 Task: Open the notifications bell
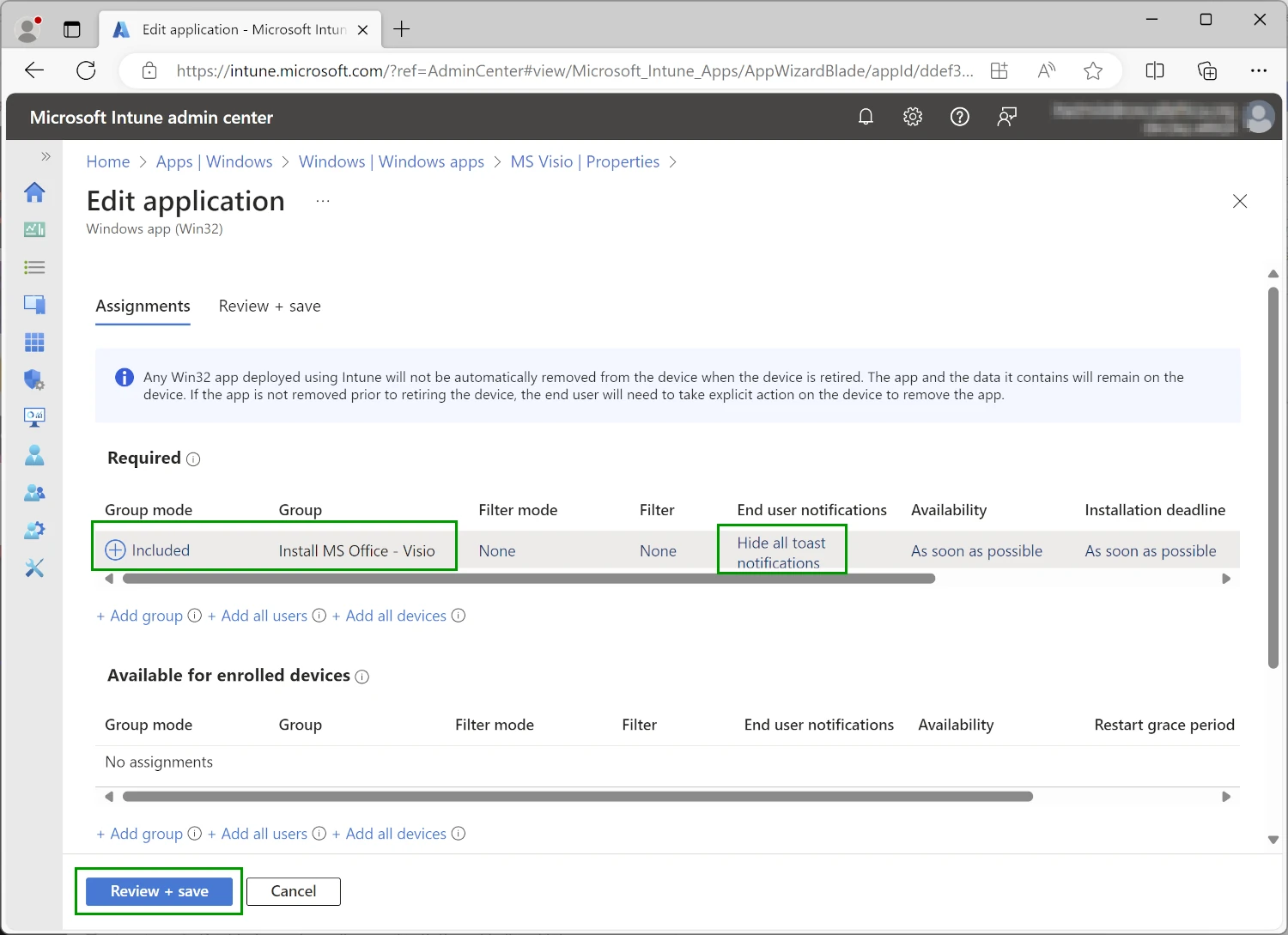866,117
